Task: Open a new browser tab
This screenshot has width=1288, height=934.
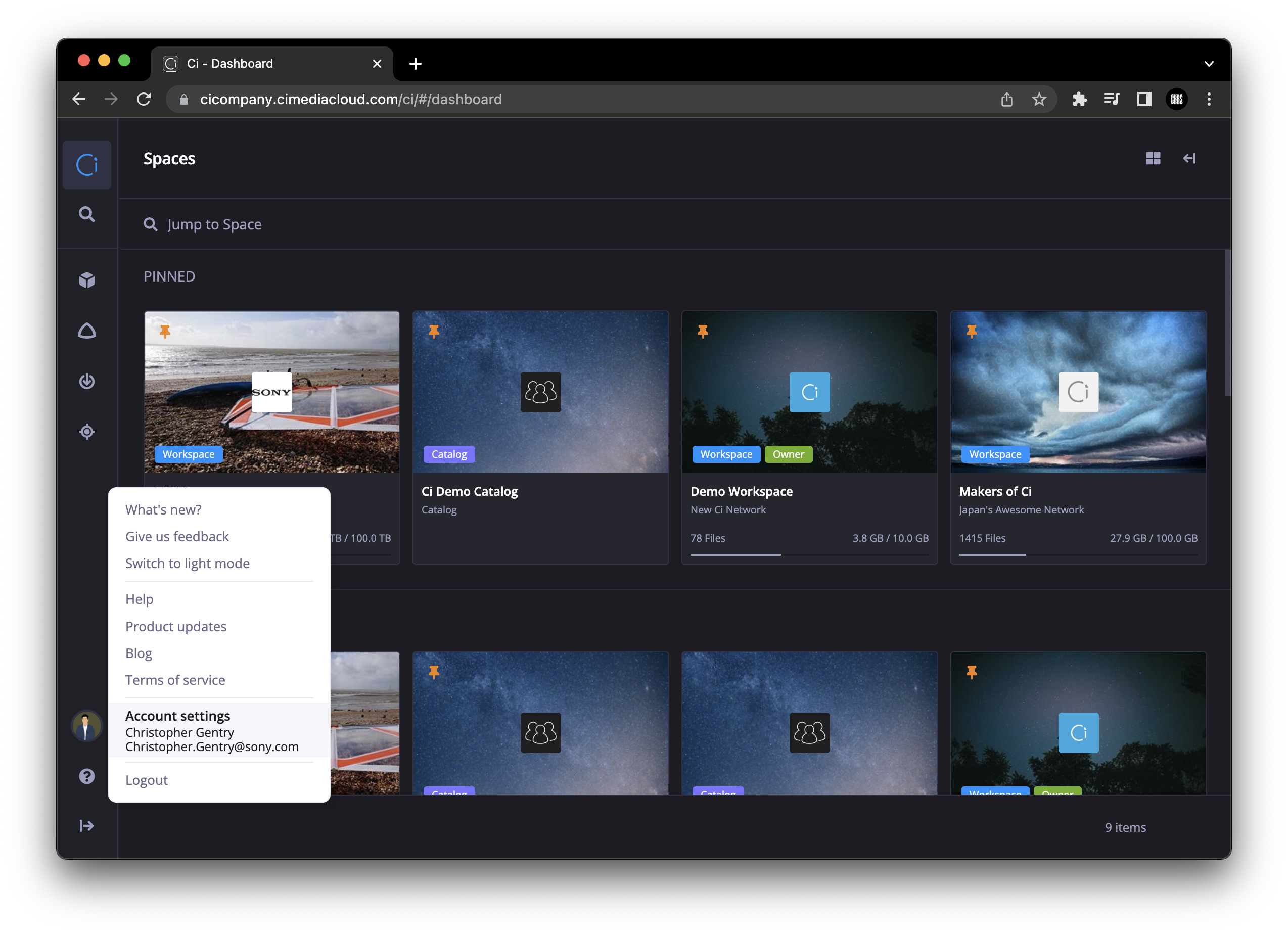Action: [x=415, y=64]
